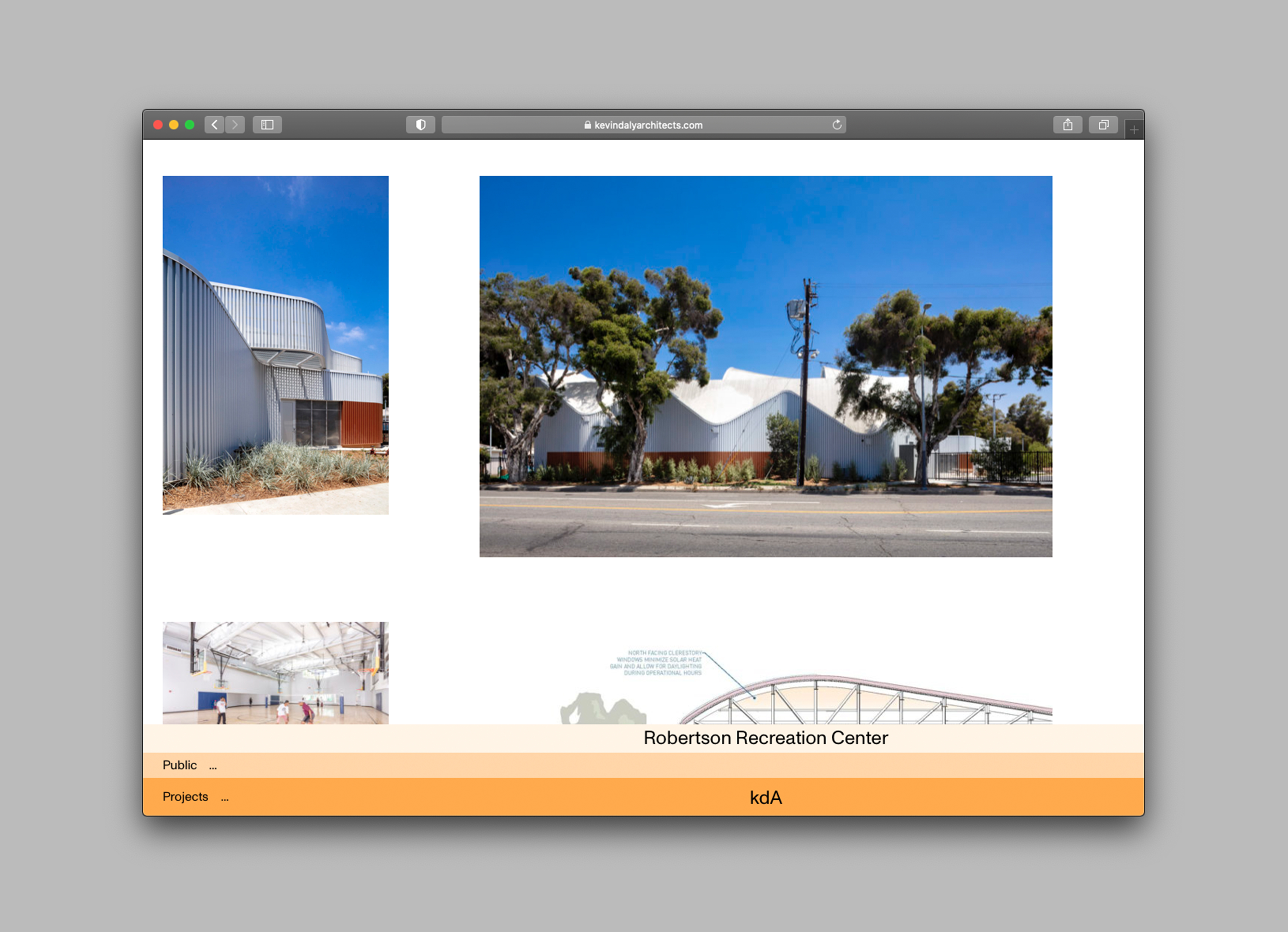
Task: Open the Projects menu link
Action: pyautogui.click(x=185, y=797)
